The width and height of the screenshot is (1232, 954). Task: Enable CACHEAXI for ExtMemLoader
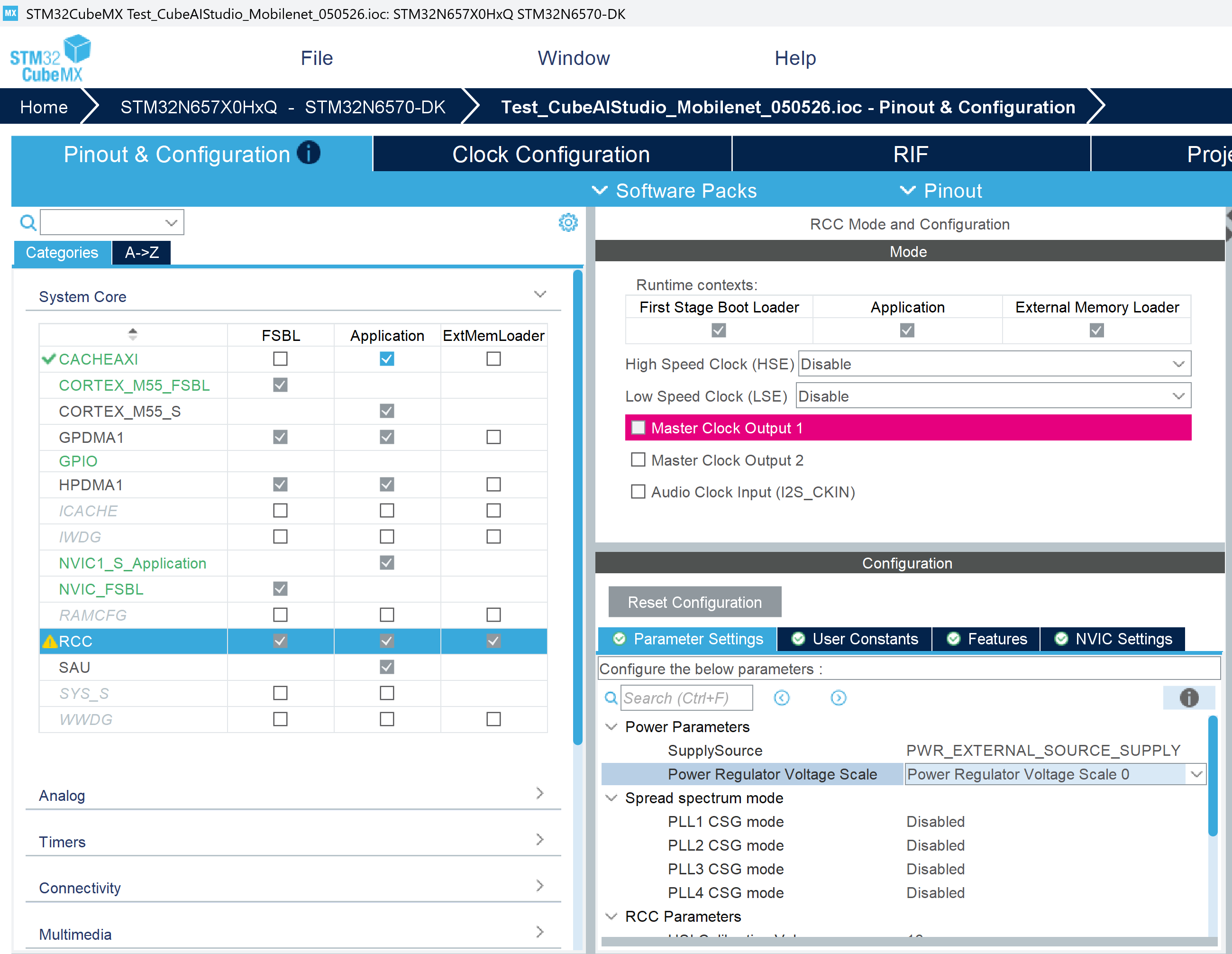click(x=493, y=359)
